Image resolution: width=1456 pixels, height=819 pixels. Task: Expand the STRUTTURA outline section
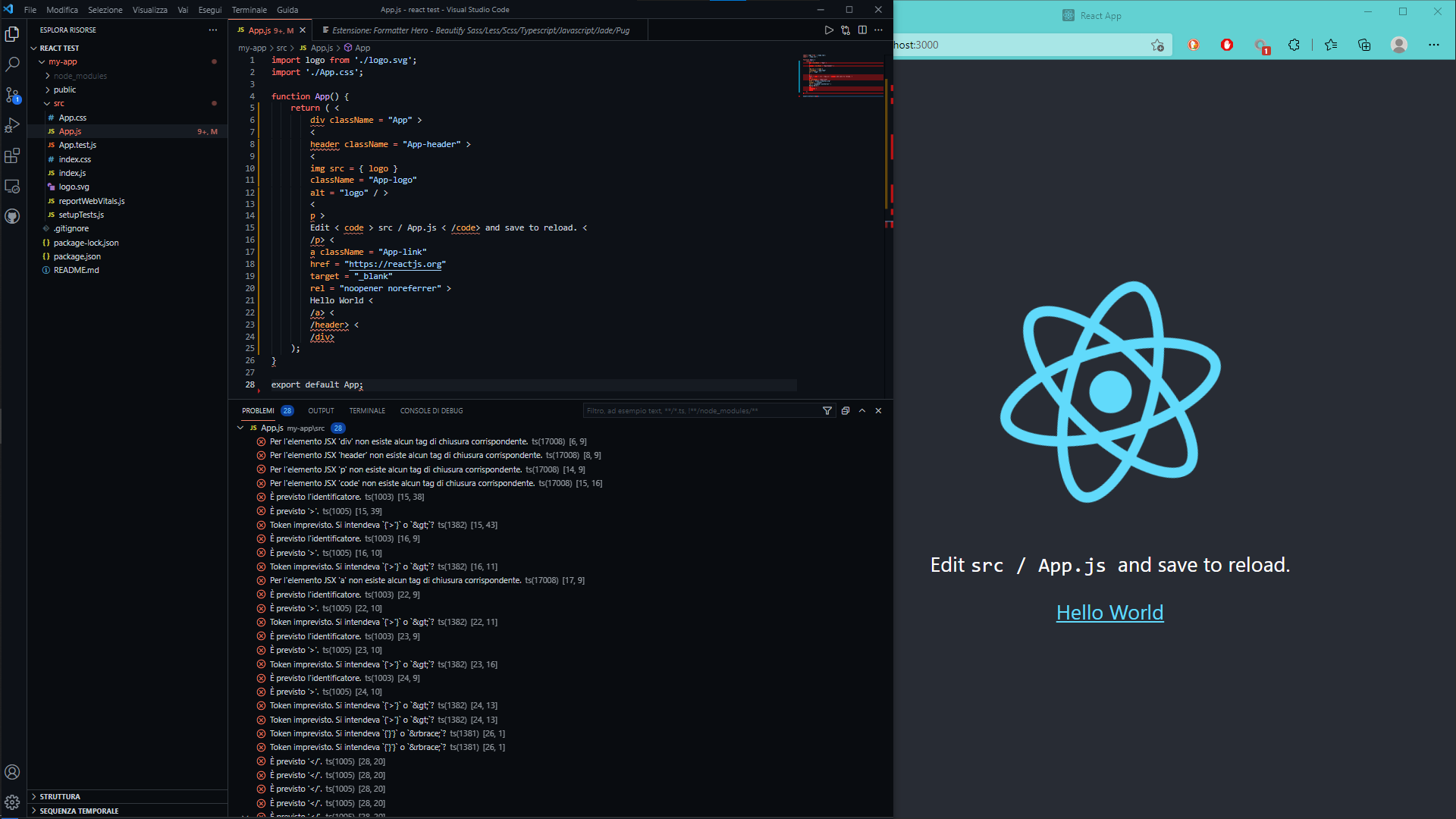click(x=127, y=797)
